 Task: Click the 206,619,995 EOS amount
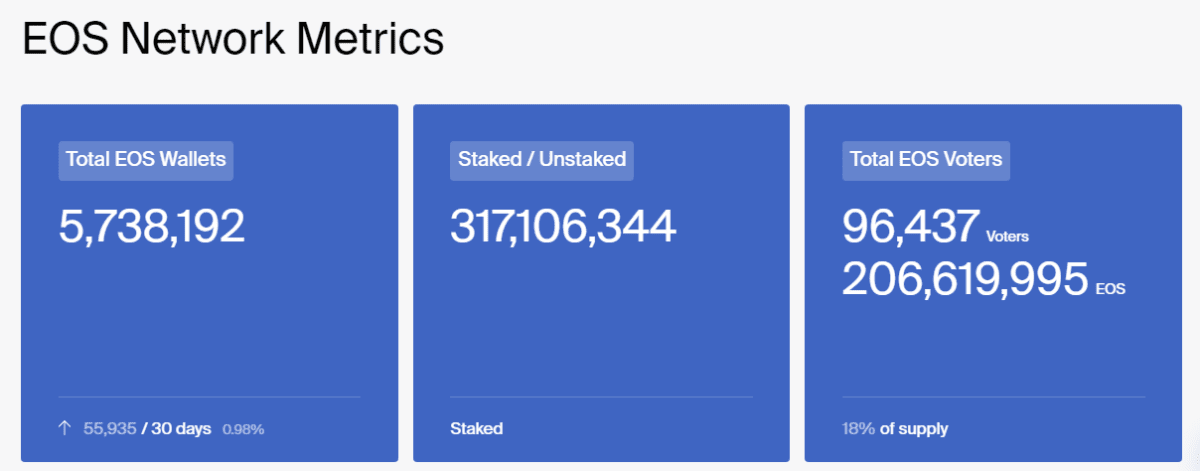tap(964, 279)
